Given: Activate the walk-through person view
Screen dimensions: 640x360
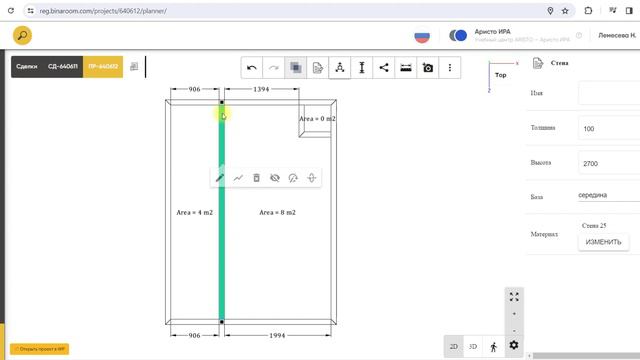Looking at the screenshot, I should coord(493,347).
